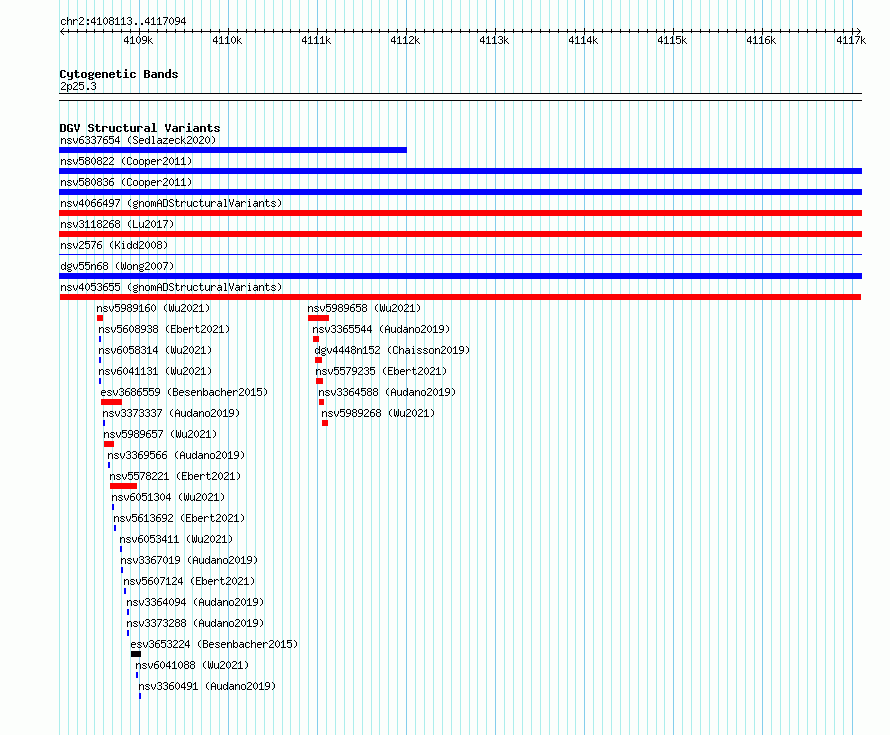Click the nsv3118268 (Lu2017) label

(x=117, y=224)
